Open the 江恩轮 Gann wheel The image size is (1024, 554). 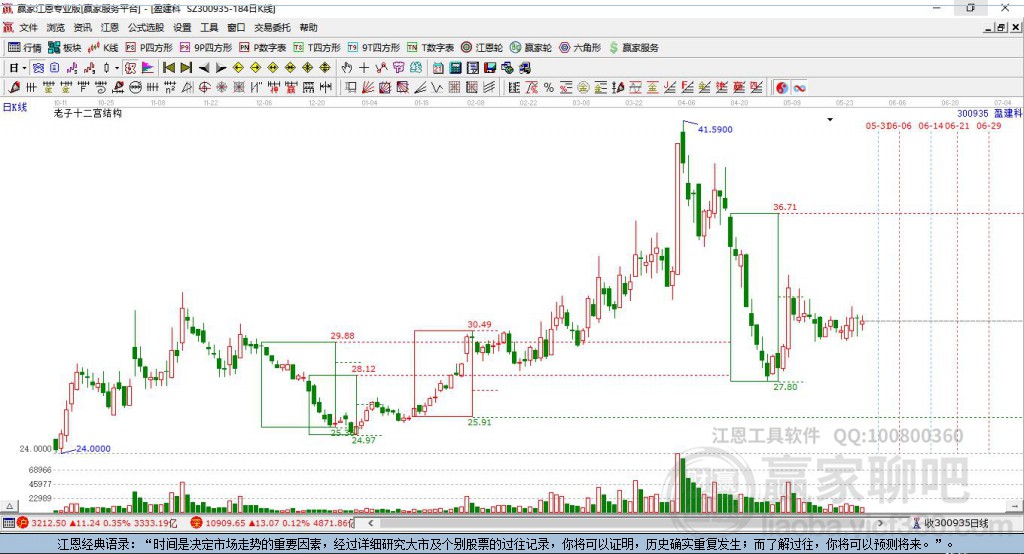tap(482, 48)
